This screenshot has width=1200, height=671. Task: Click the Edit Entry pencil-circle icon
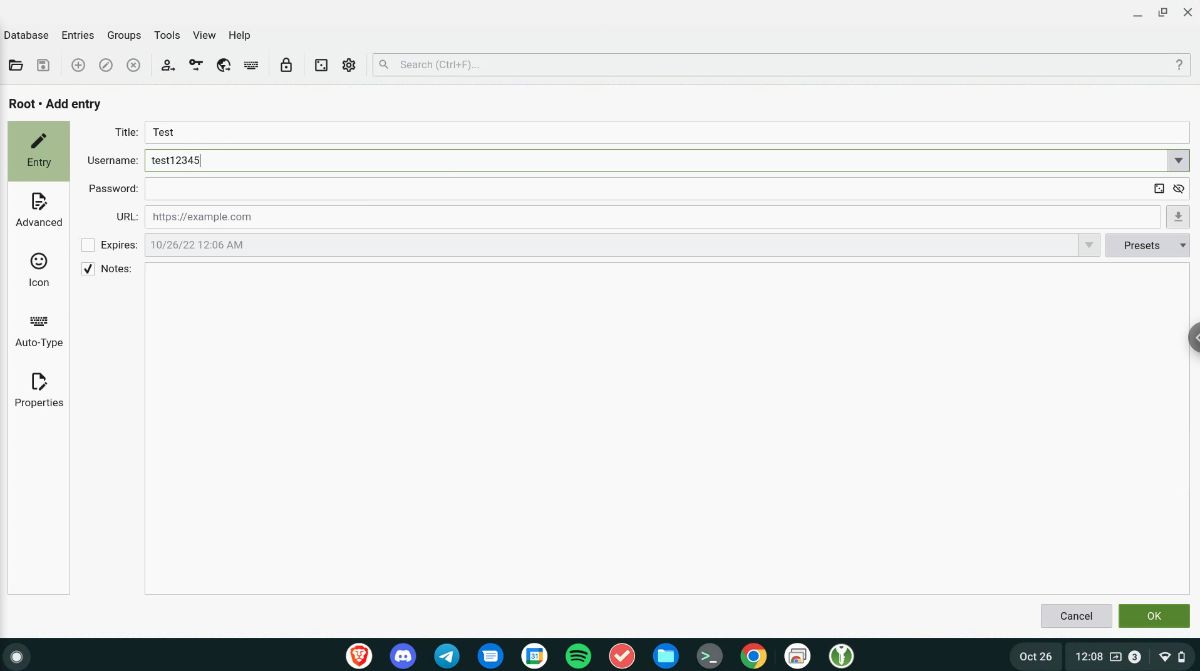(106, 65)
